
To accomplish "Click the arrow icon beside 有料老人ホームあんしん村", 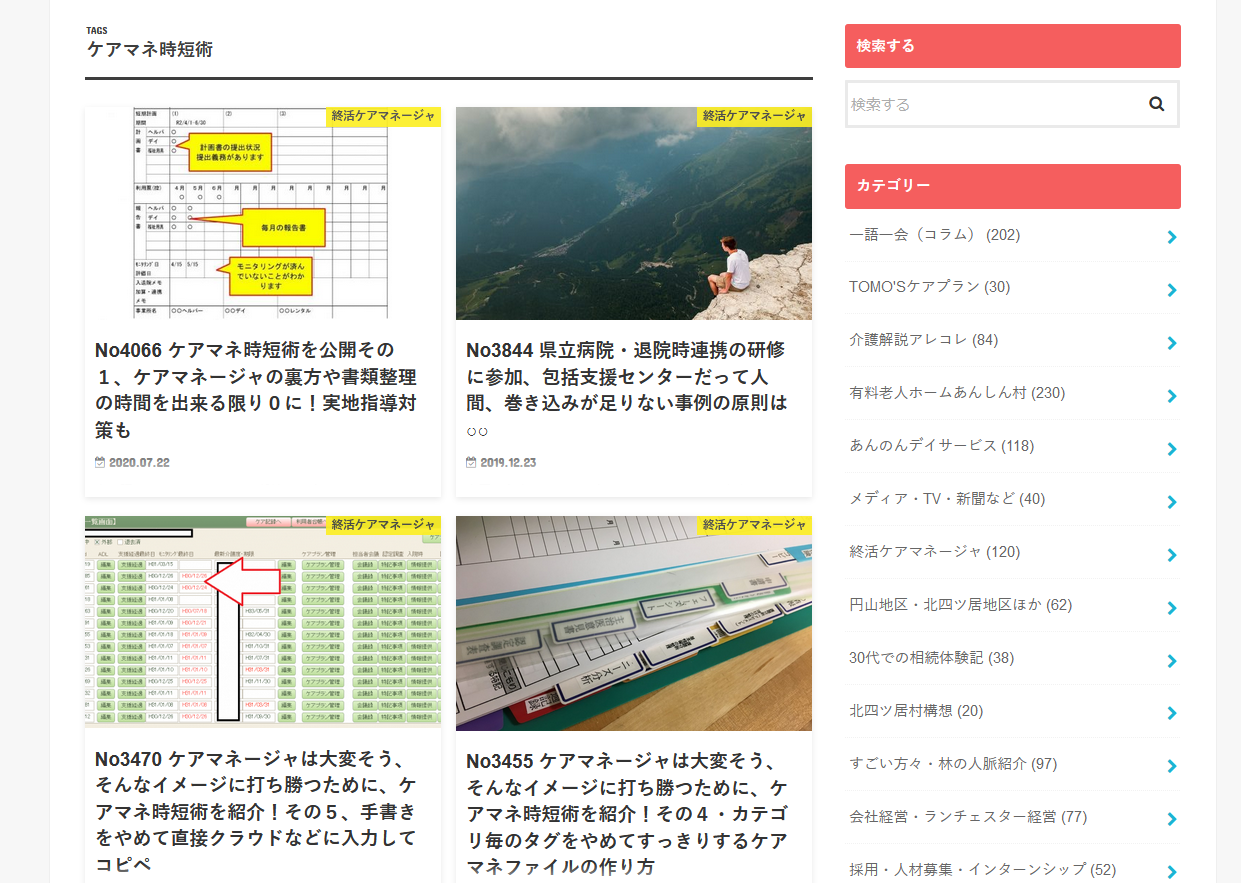I will 1172,396.
